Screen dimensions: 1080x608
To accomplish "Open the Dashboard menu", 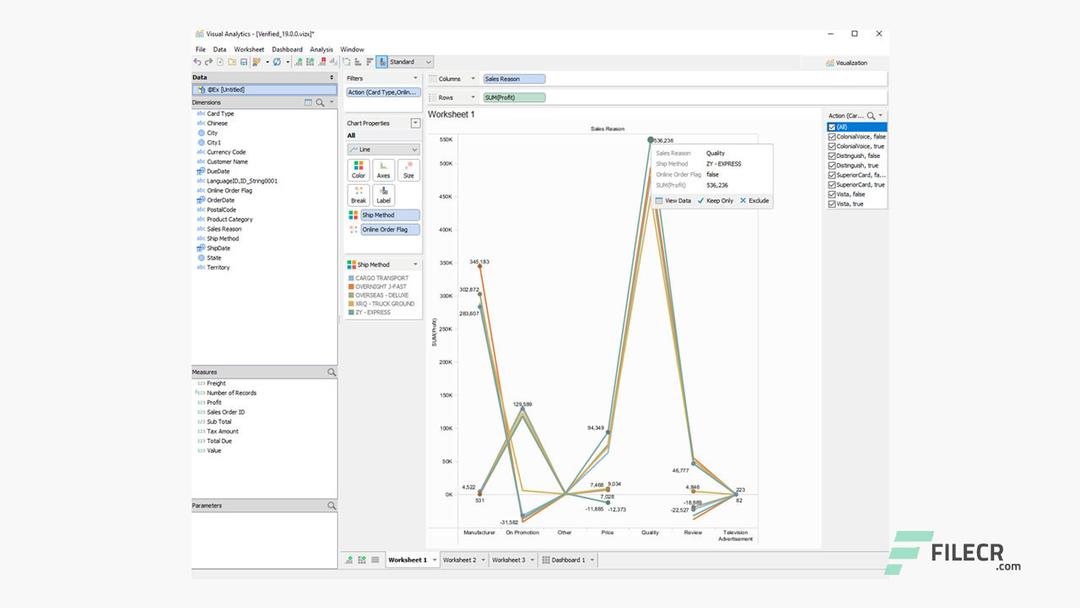I will click(x=287, y=49).
